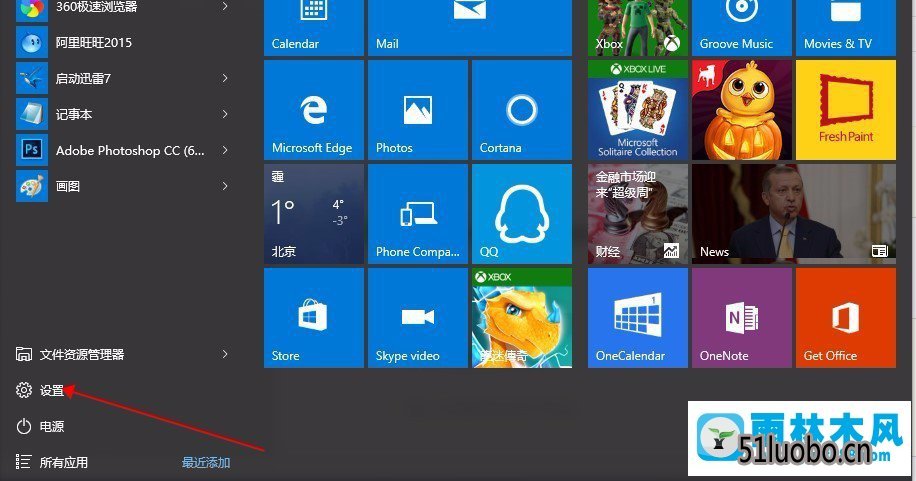Open the 财经 finance tile

click(x=638, y=214)
